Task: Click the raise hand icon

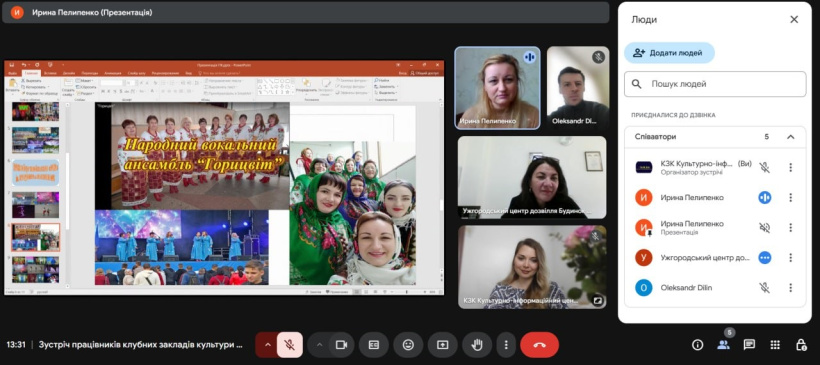Action: [477, 345]
